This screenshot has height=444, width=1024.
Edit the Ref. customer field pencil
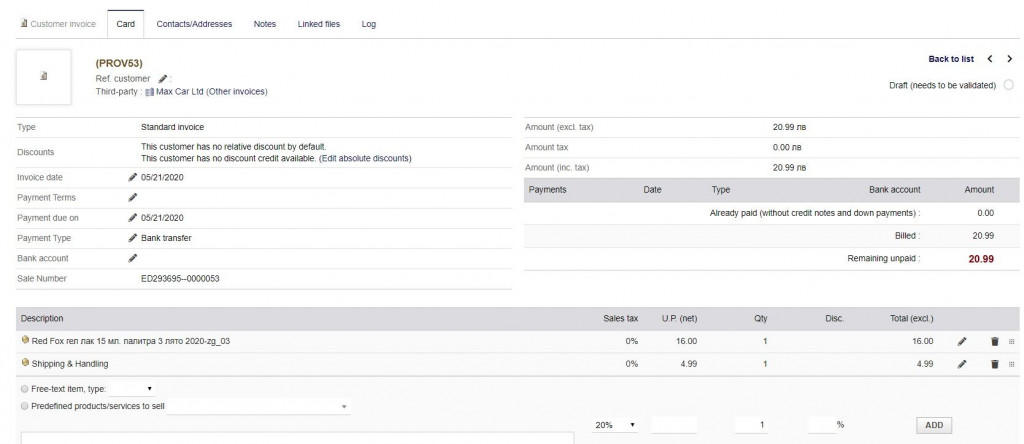[x=163, y=78]
